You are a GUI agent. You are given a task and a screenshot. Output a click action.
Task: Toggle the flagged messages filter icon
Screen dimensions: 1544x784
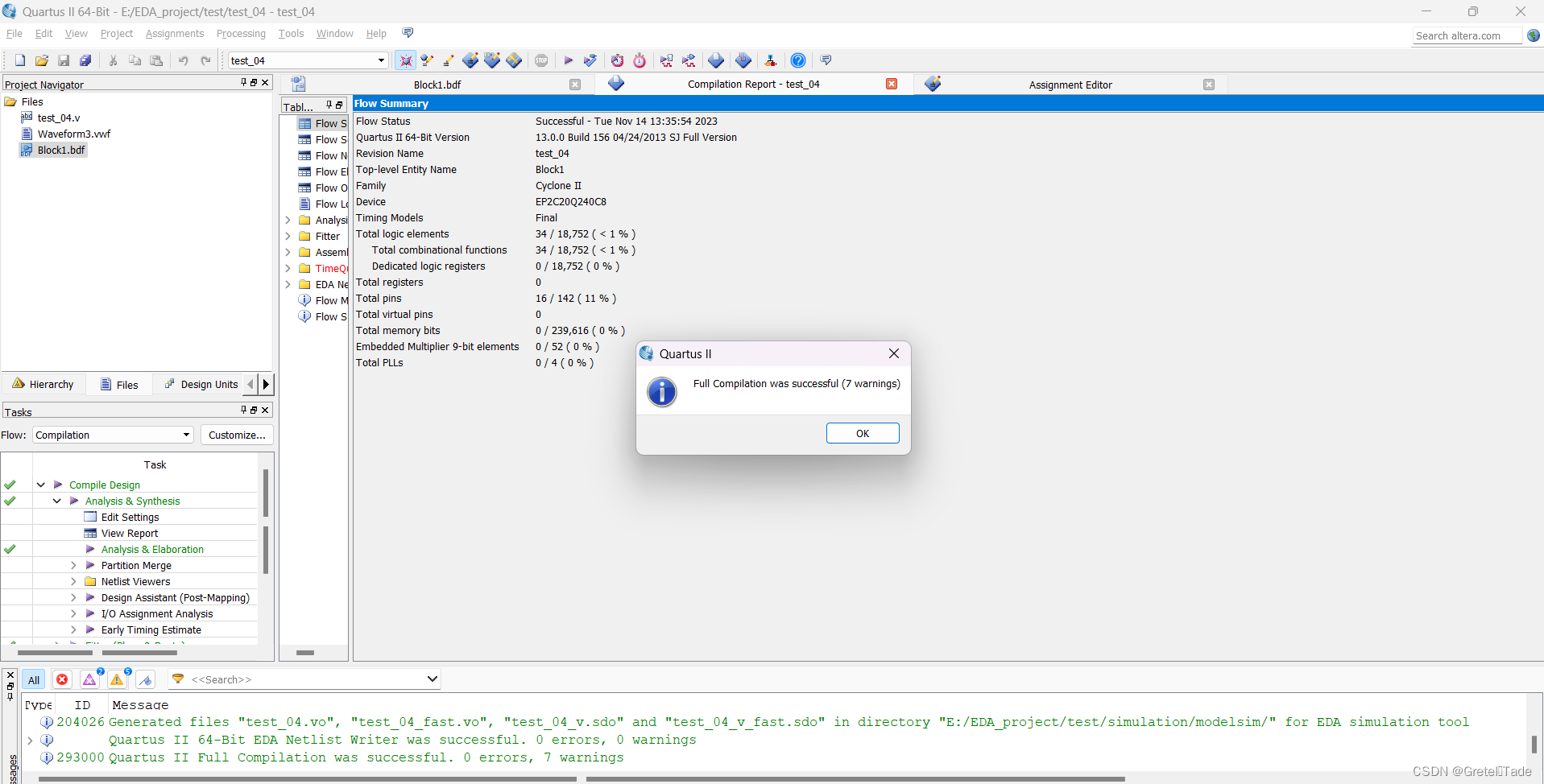145,679
